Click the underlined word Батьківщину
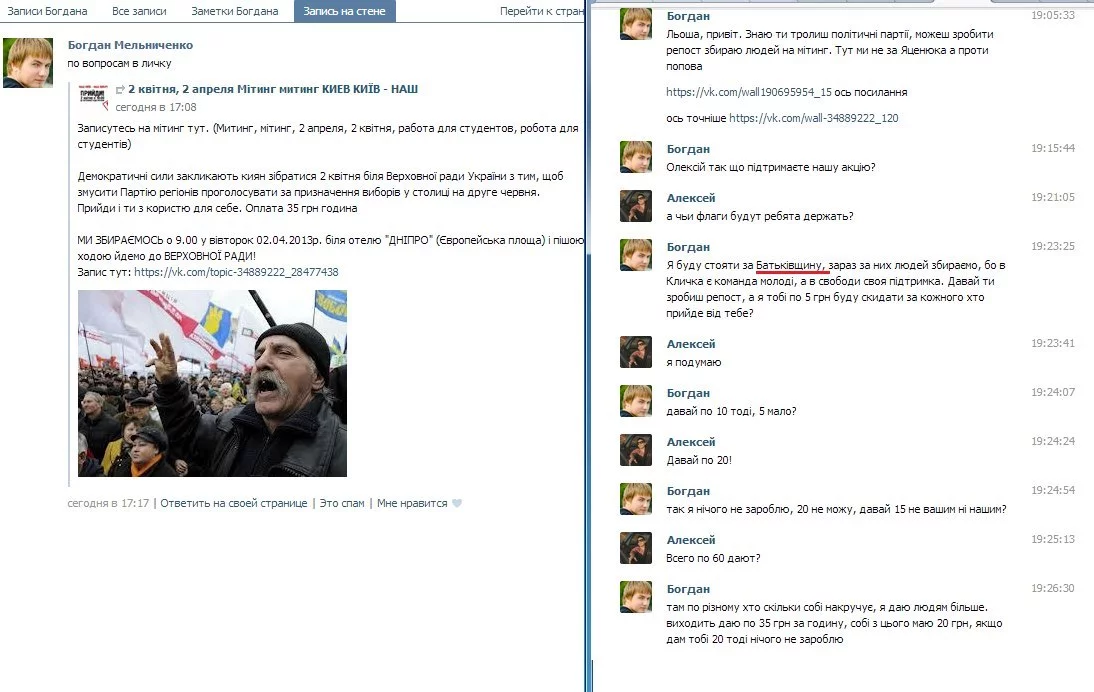This screenshot has height=692, width=1094. 790,265
